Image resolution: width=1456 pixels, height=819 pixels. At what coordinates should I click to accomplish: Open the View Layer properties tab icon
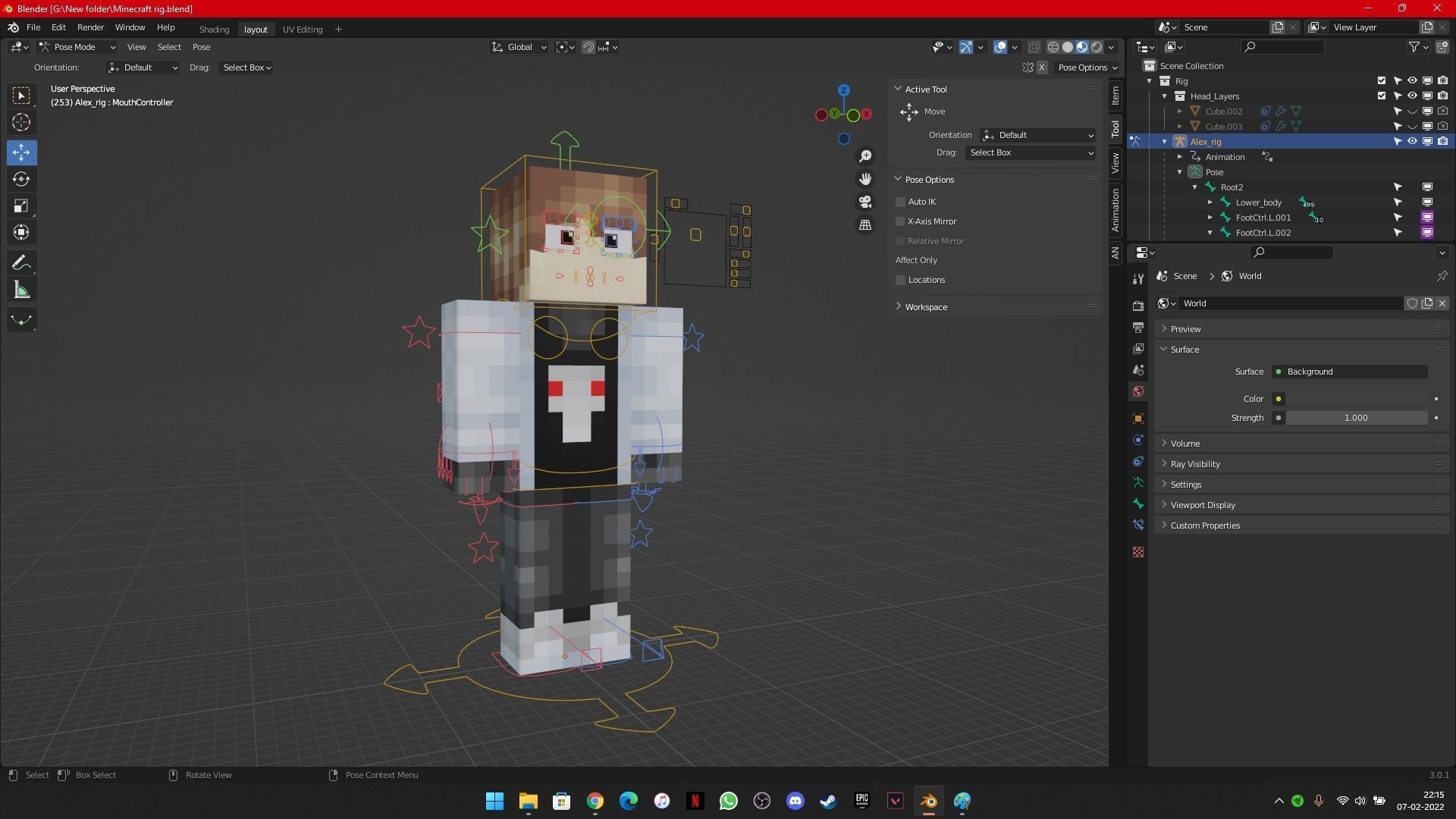1138,349
